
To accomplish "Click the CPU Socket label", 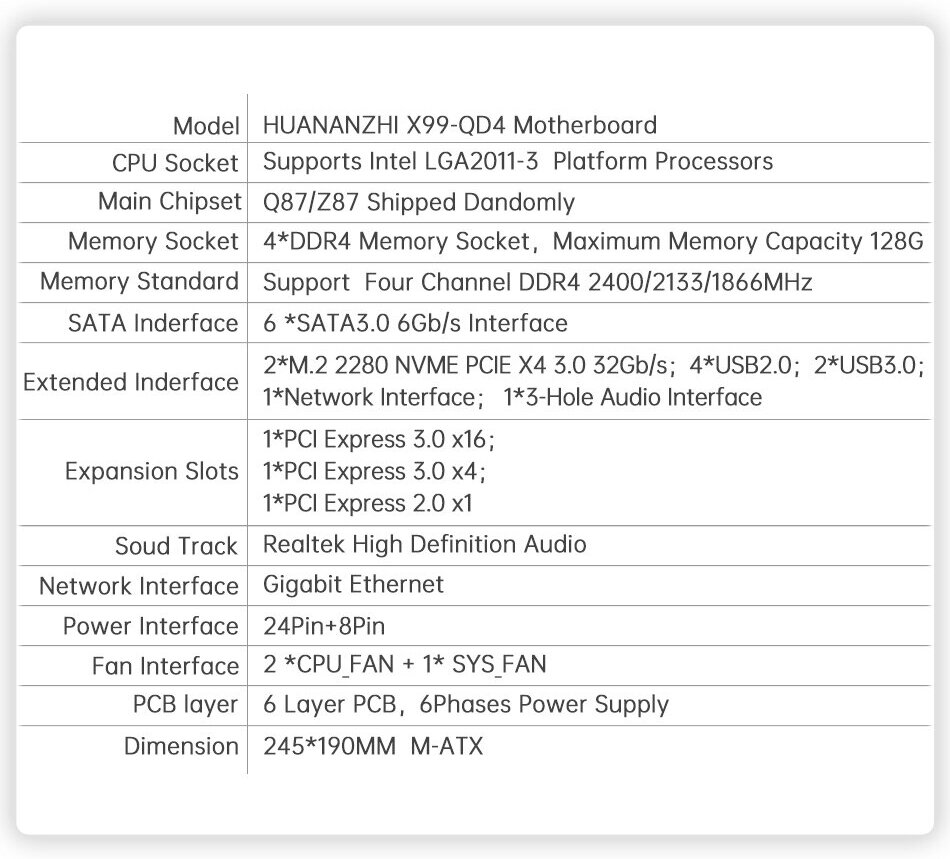I will coord(175,163).
